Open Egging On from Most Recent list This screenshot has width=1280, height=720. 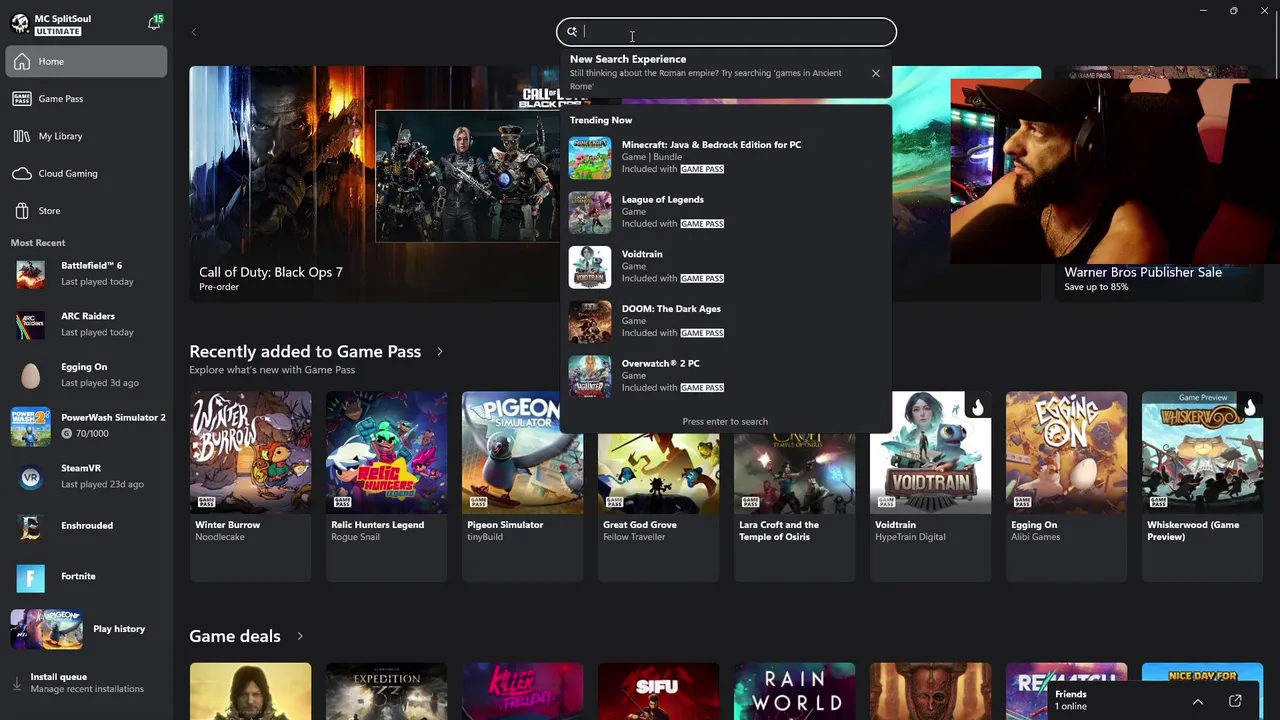click(x=86, y=375)
